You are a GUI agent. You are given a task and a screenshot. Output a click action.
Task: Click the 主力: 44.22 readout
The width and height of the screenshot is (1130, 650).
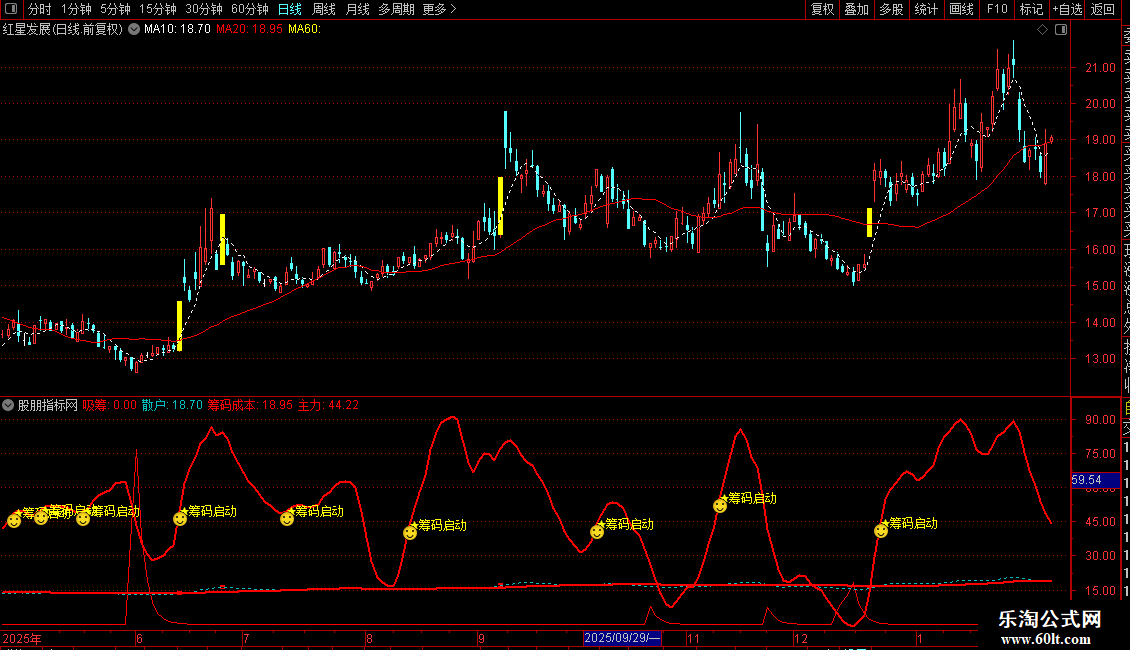coord(329,405)
